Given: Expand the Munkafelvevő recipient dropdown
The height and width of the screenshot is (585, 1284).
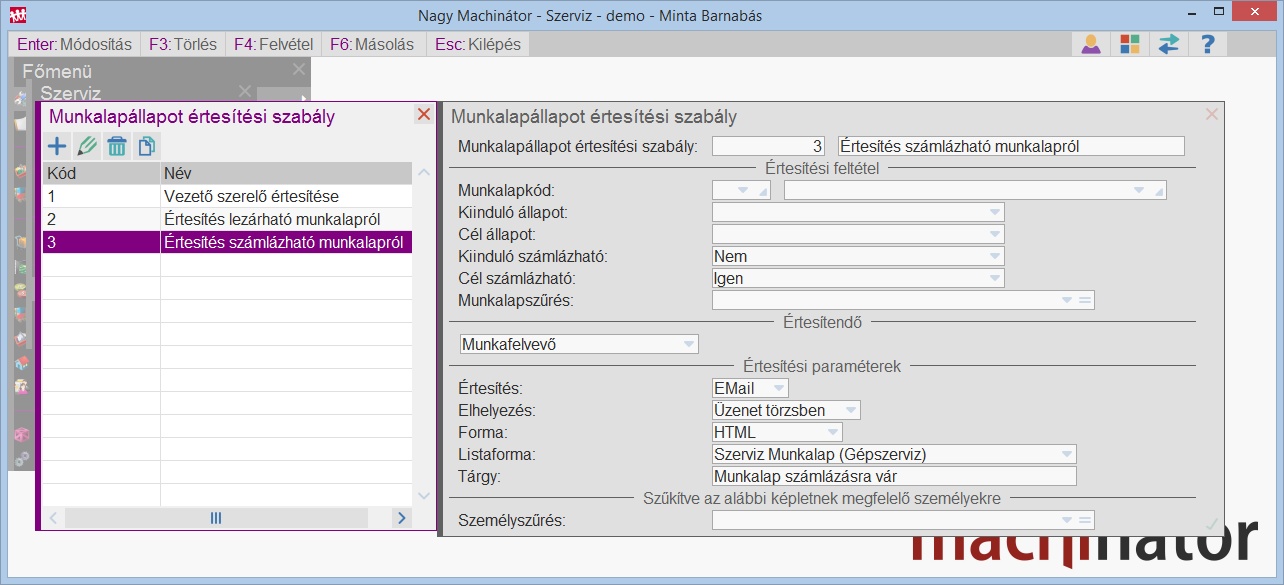Looking at the screenshot, I should (x=688, y=344).
